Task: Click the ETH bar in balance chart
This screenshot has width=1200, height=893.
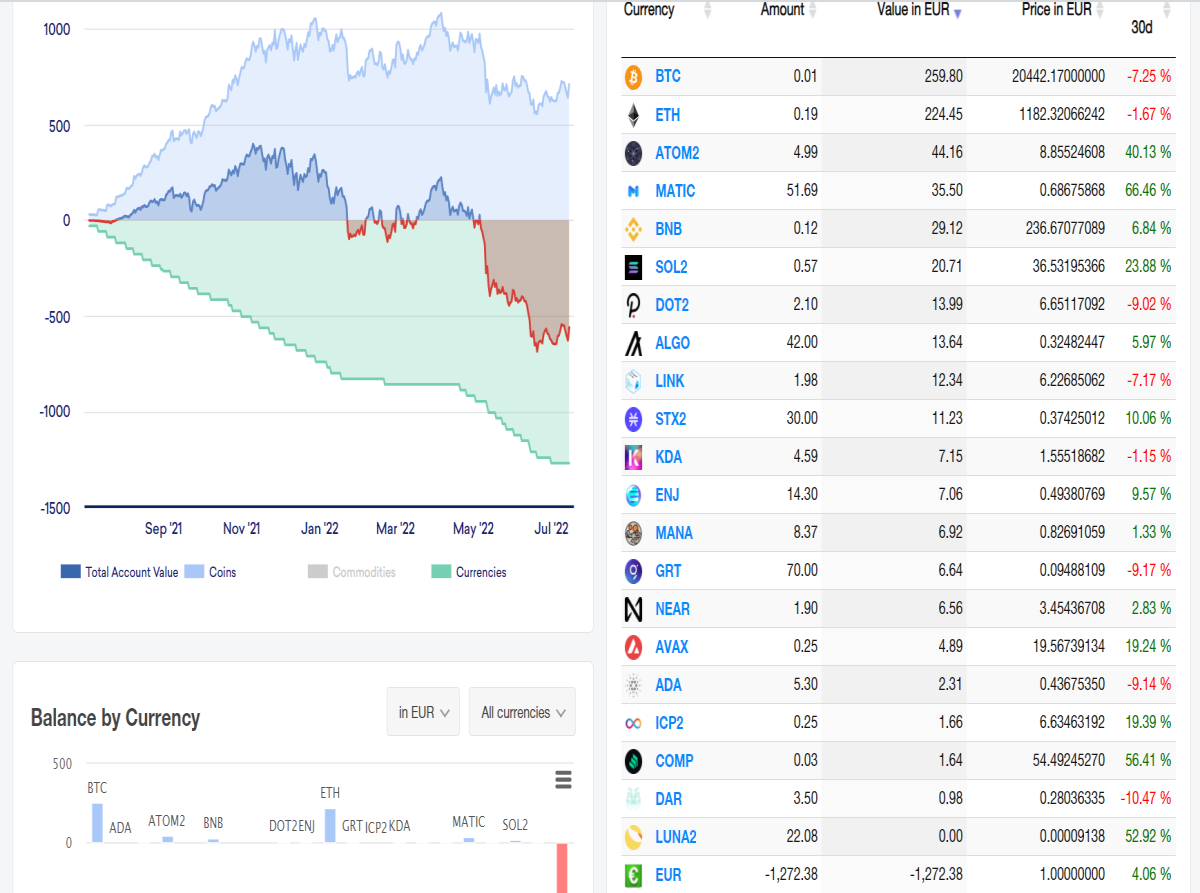Action: pyautogui.click(x=330, y=825)
